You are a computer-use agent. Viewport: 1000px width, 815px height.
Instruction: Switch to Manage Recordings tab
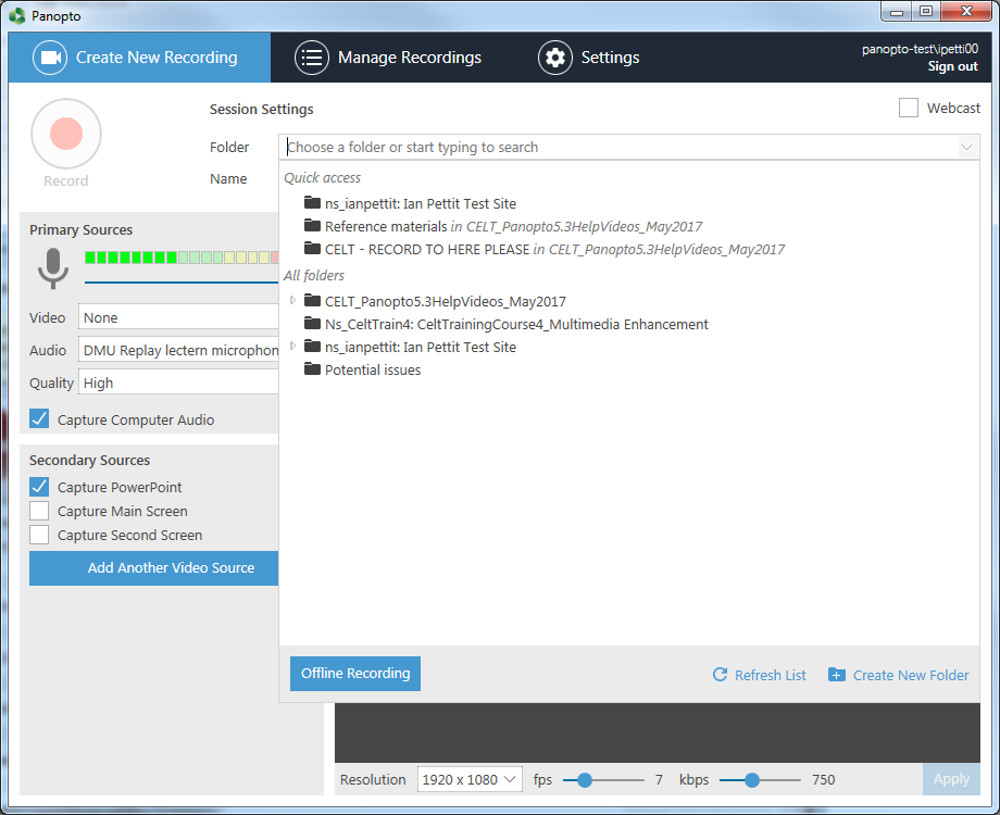point(388,57)
